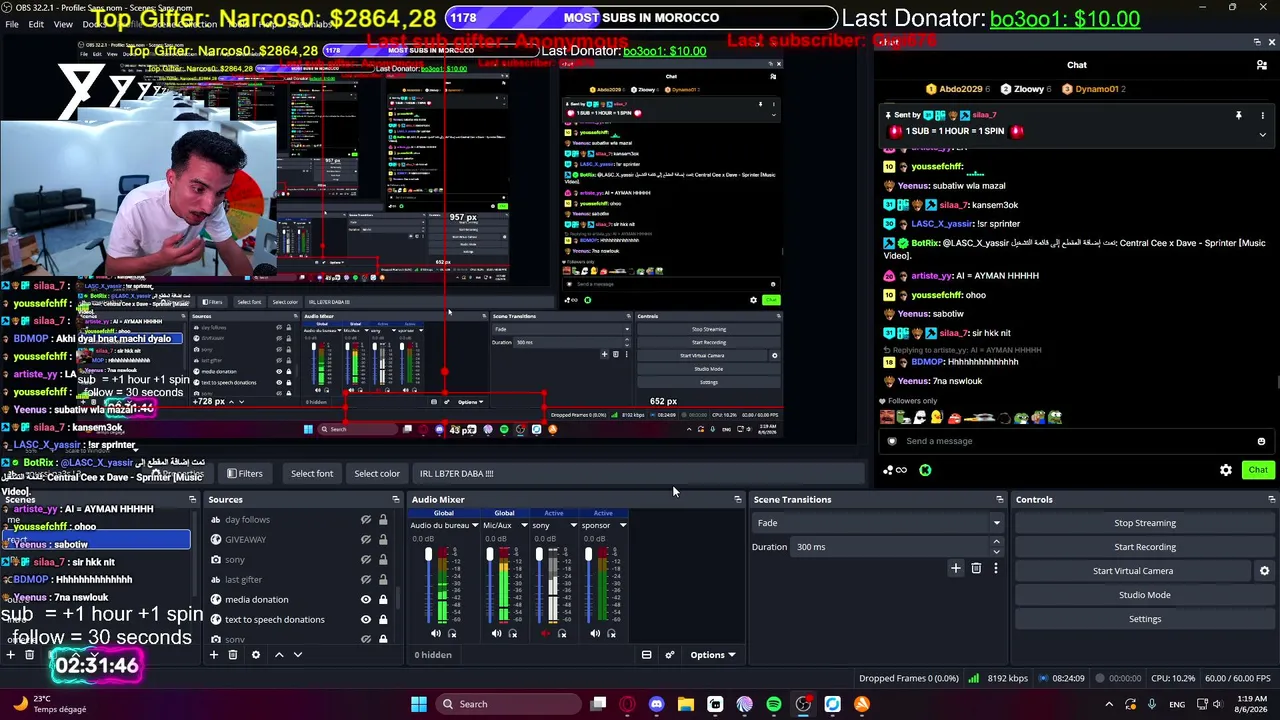Image resolution: width=1280 pixels, height=720 pixels.
Task: Open chat settings gear icon
Action: click(x=1226, y=470)
